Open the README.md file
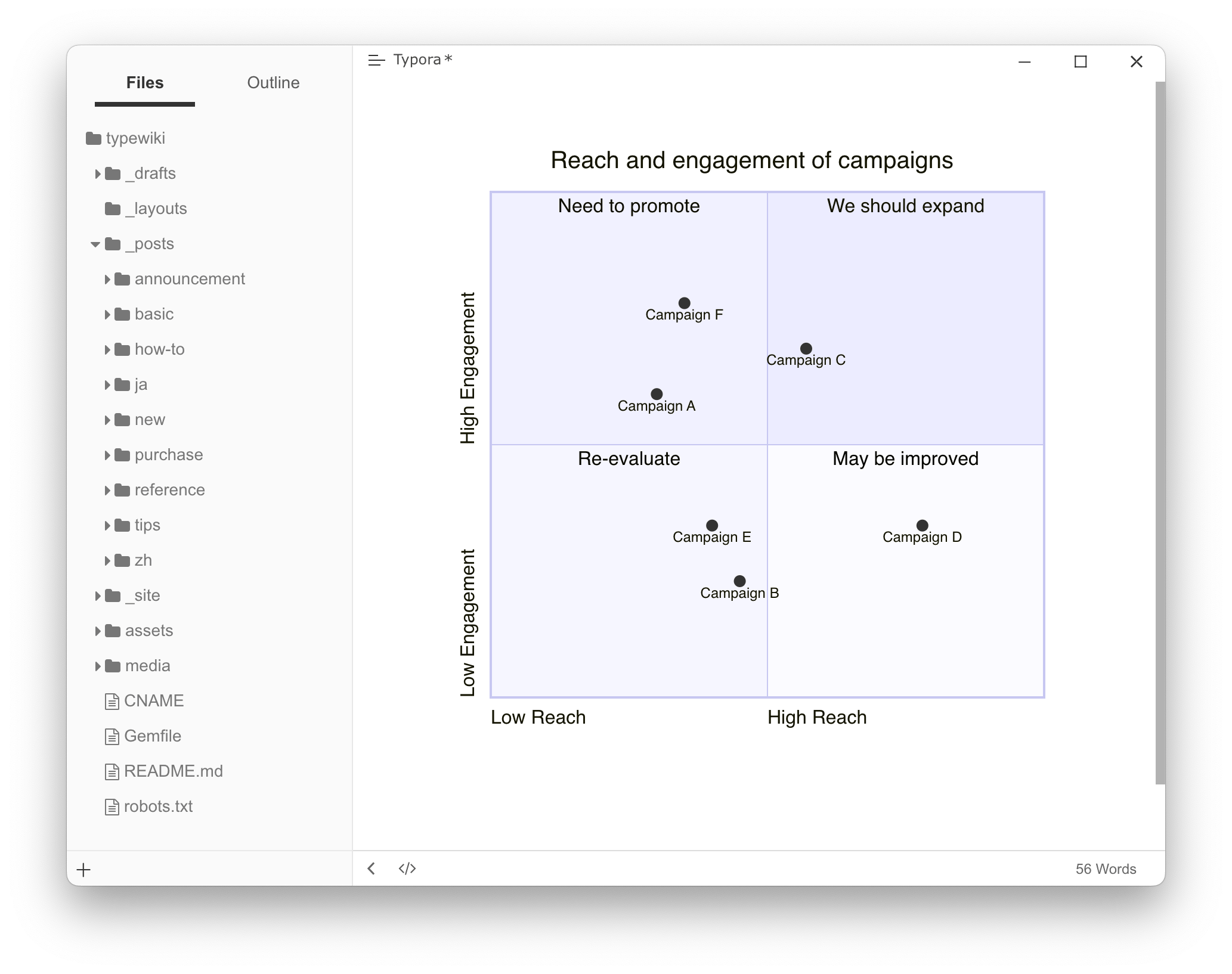The image size is (1232, 974). coord(173,771)
